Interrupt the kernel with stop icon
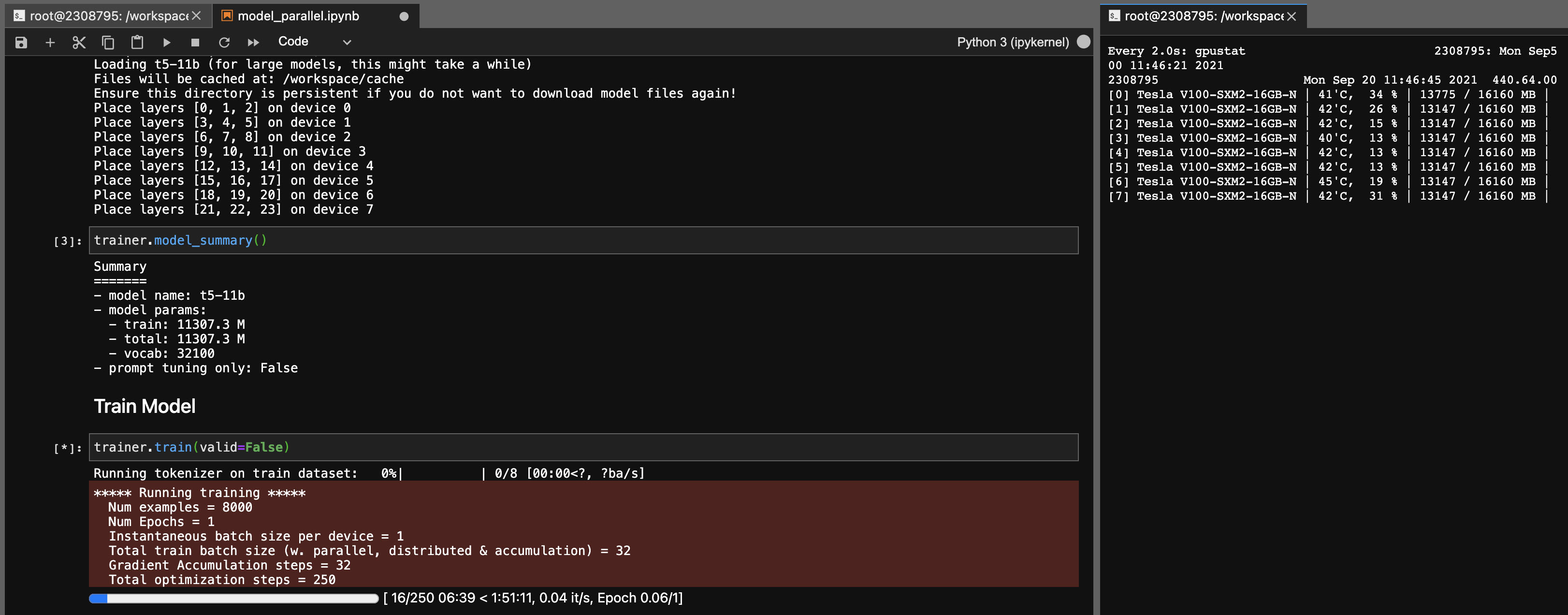The width and height of the screenshot is (1568, 615). point(195,42)
